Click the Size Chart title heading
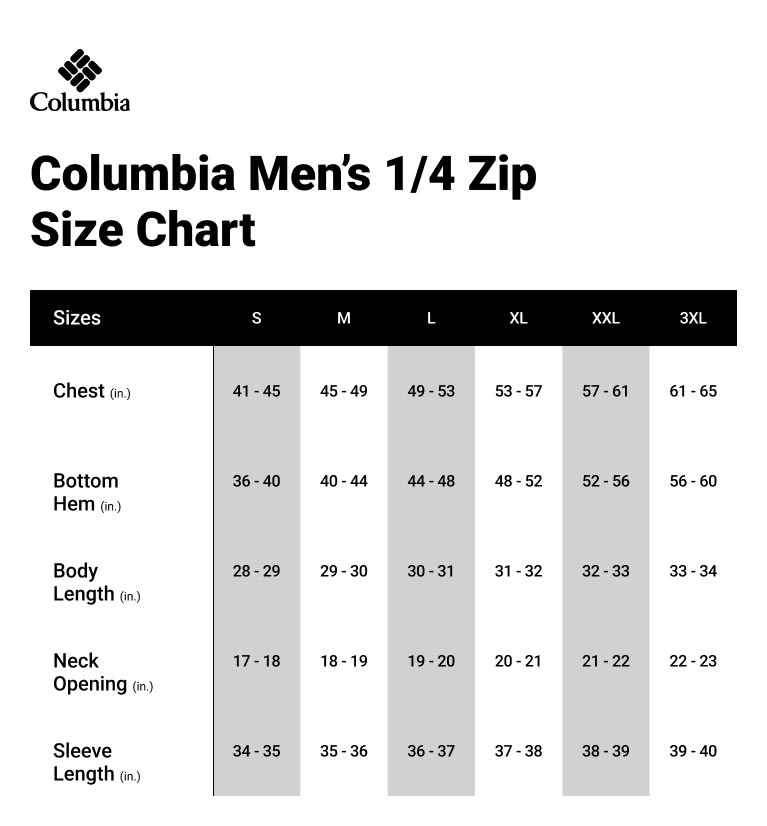Screen dimensions: 767x826 tap(283, 201)
